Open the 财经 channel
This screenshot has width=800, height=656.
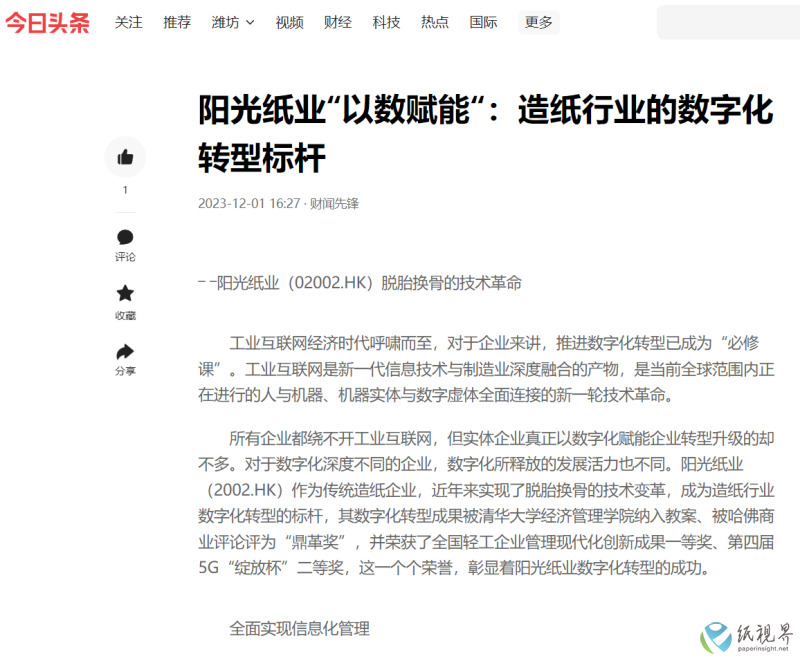pos(338,22)
